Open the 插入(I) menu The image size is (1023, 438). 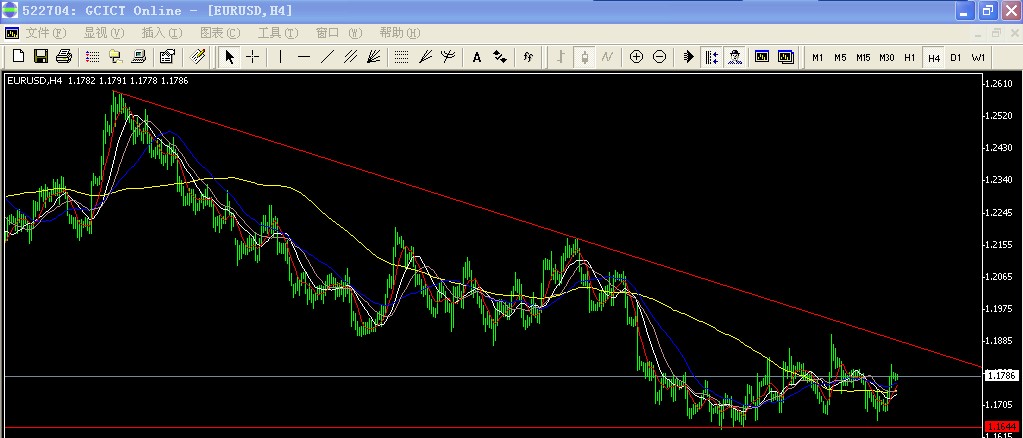tap(162, 33)
